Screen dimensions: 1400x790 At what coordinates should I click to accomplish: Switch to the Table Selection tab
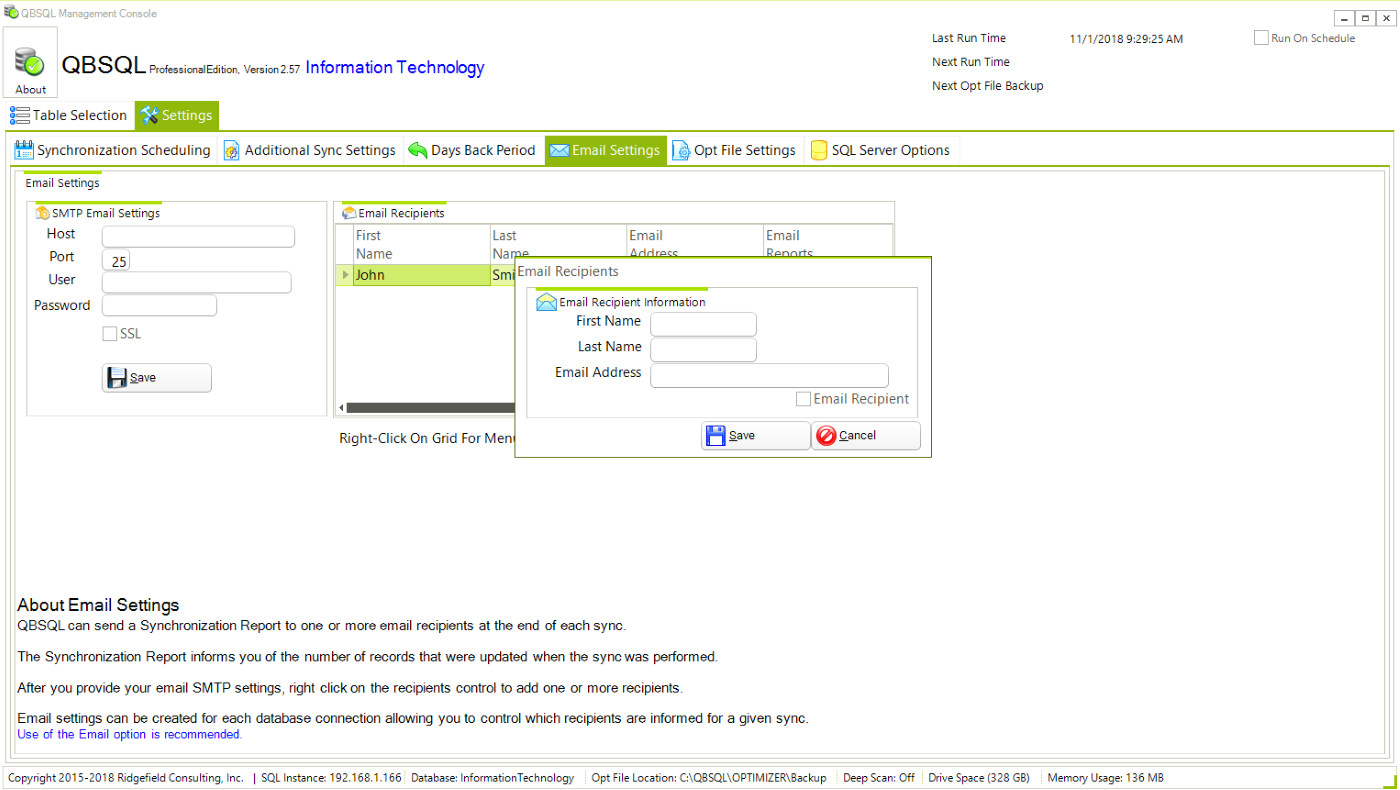click(x=69, y=115)
